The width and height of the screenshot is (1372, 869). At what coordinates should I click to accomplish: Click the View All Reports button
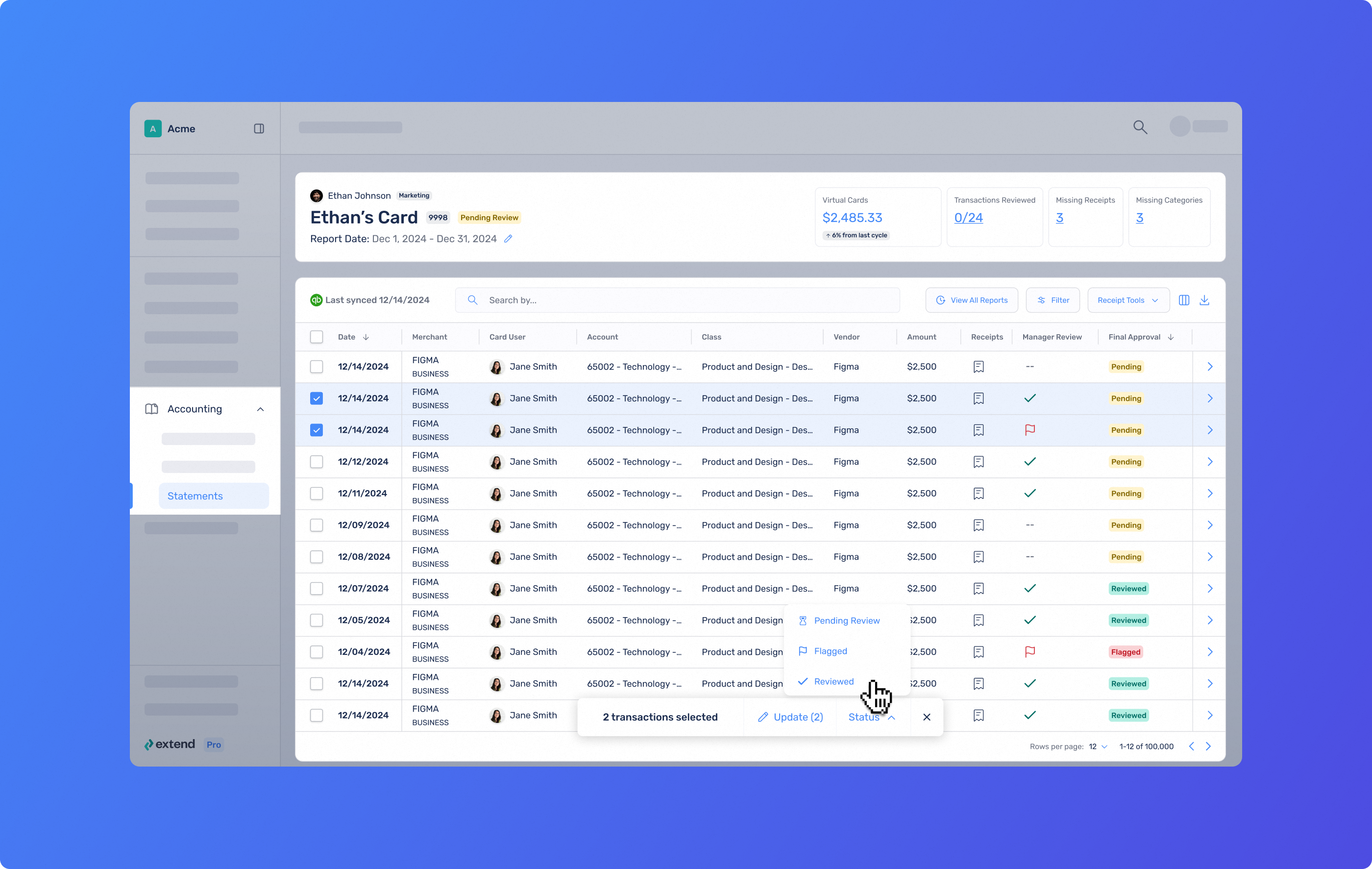pyautogui.click(x=972, y=300)
